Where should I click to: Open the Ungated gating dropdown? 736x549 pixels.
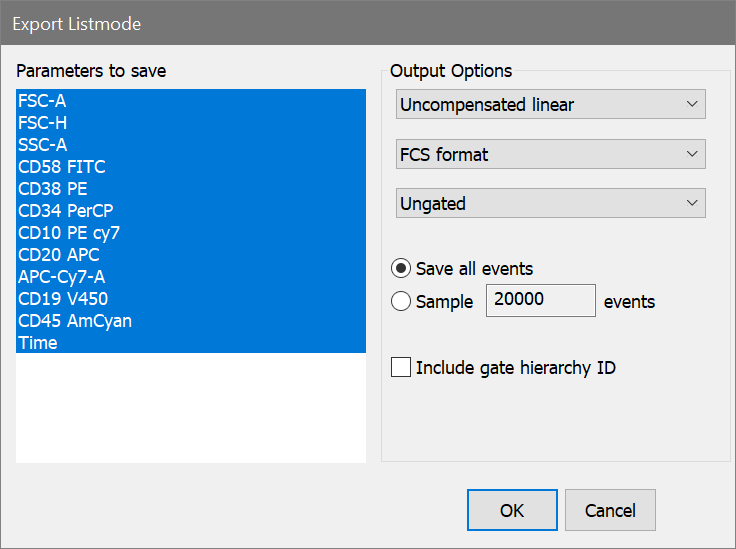click(x=551, y=203)
